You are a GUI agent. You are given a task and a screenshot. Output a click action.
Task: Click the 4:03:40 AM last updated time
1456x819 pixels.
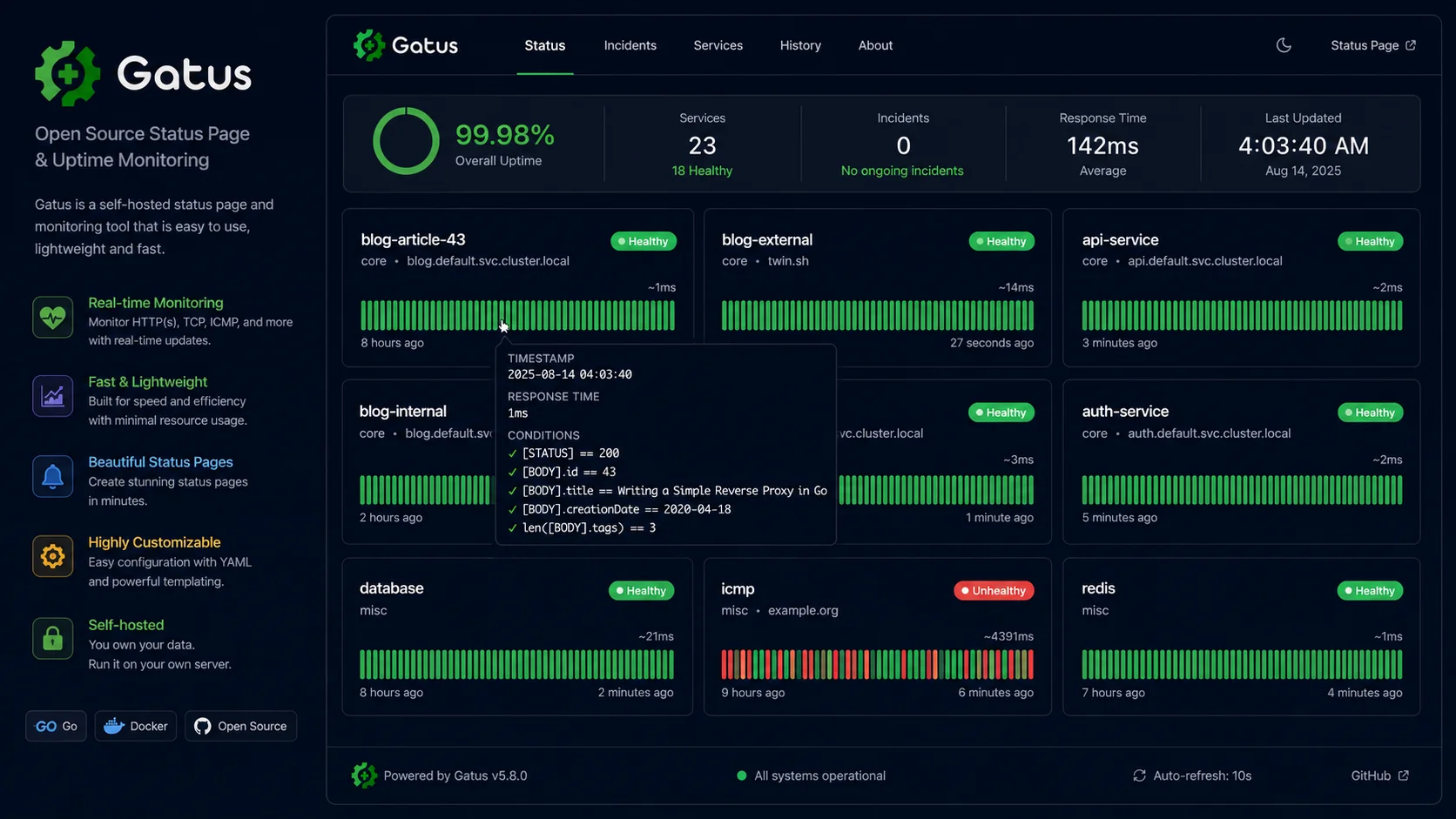[1304, 145]
